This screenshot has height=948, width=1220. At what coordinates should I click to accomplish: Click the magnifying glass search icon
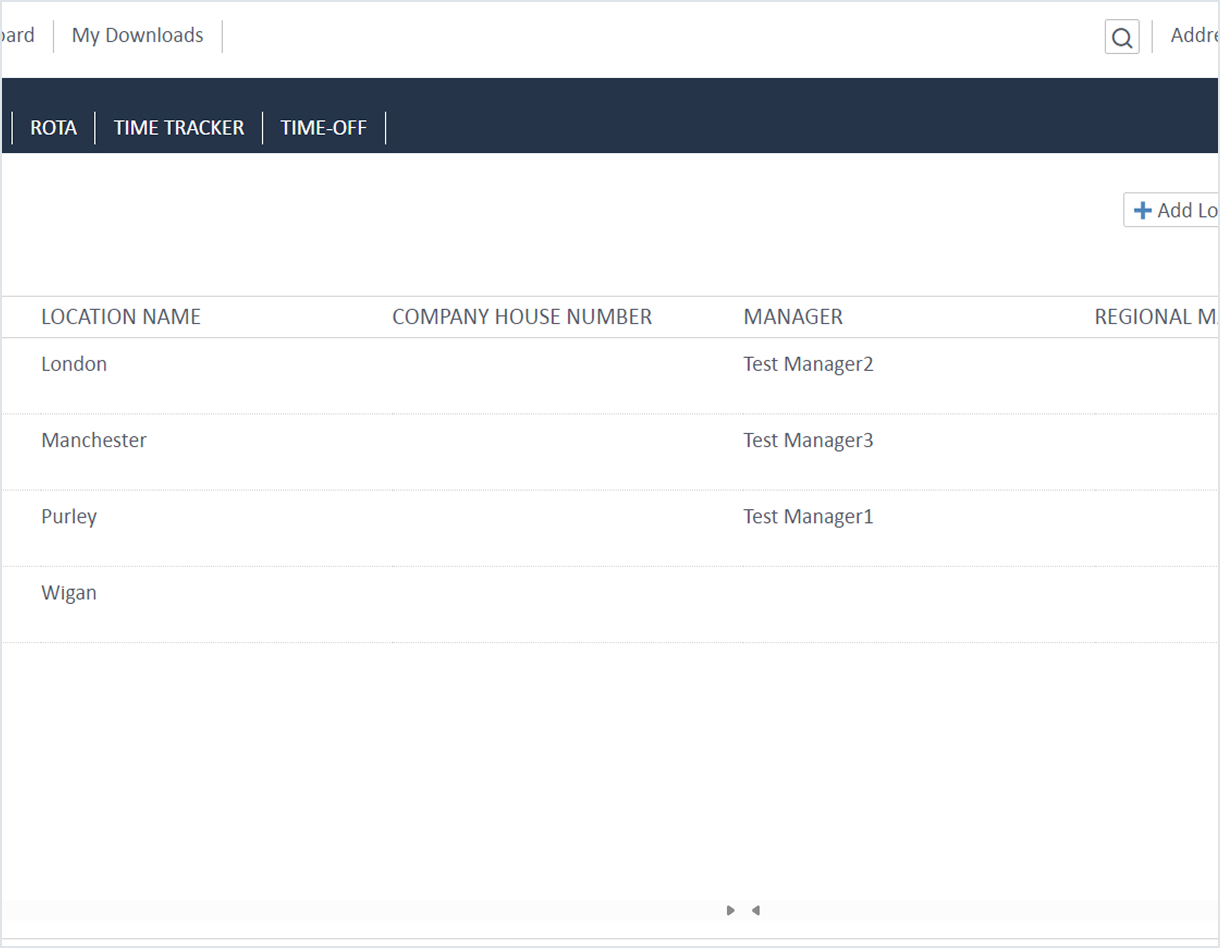(x=1121, y=38)
